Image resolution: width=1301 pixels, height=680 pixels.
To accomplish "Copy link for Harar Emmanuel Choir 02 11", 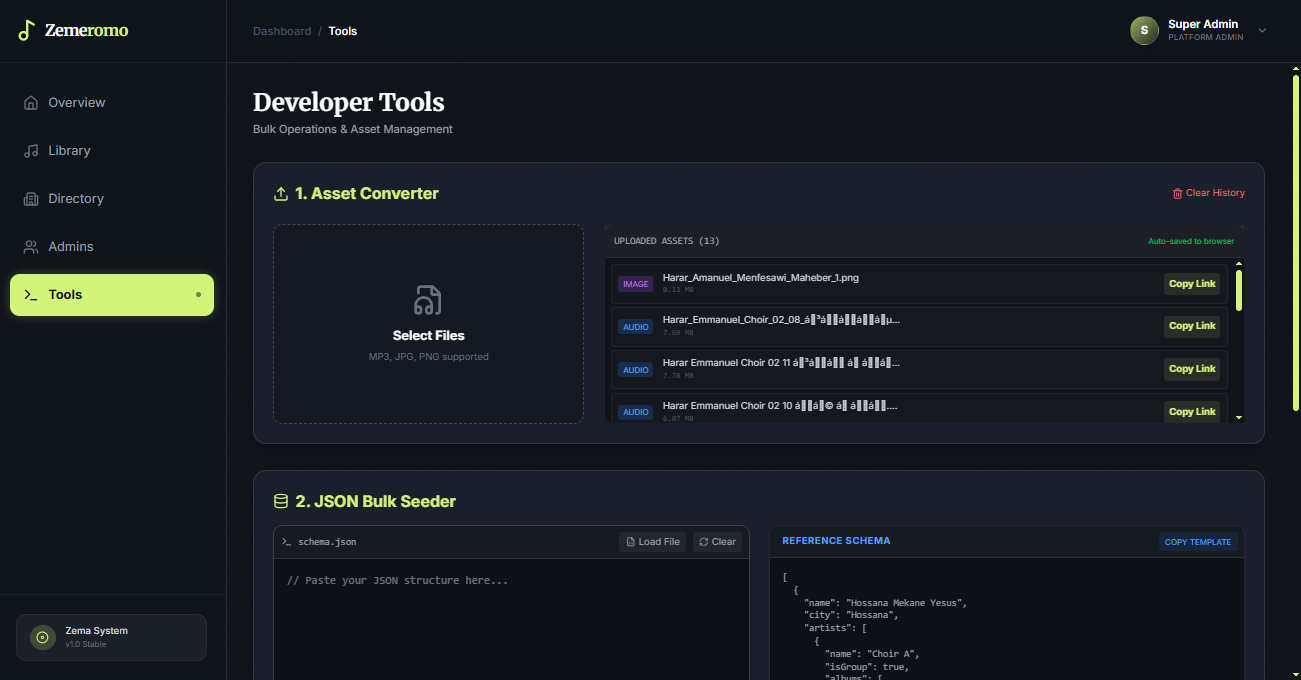I will tap(1192, 369).
